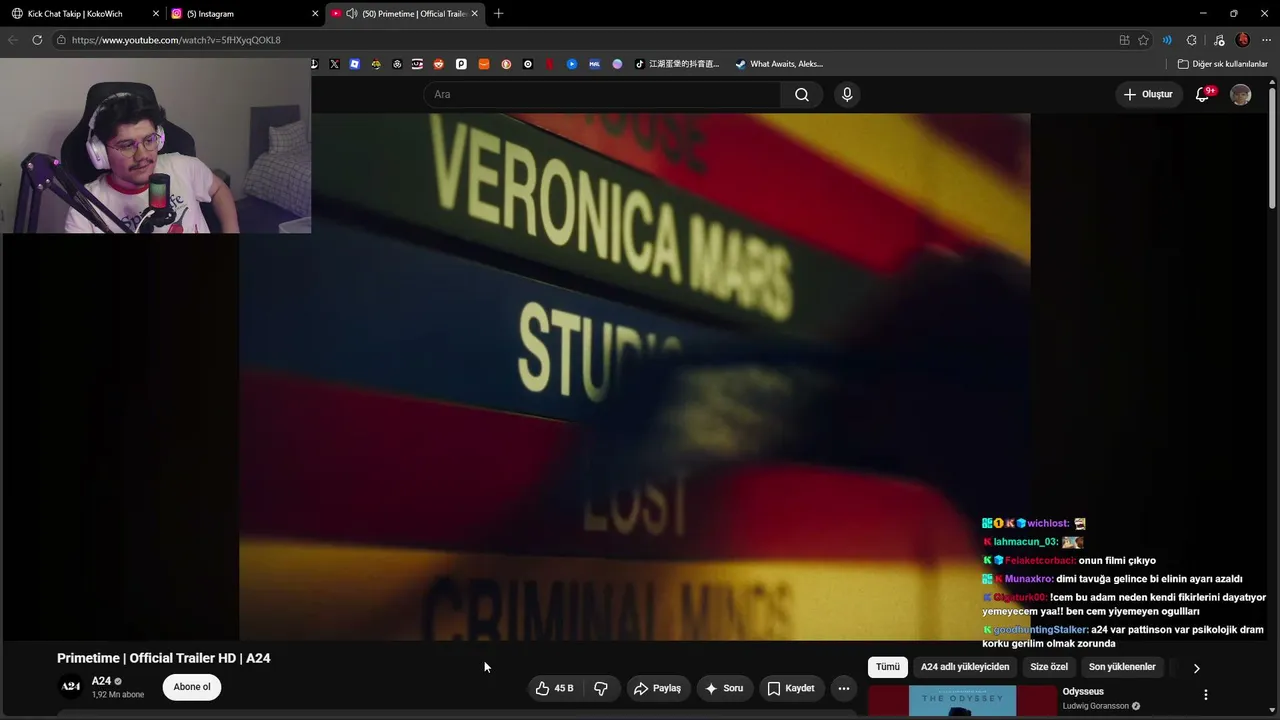Open the browser settings and more menu
The width and height of the screenshot is (1280, 720).
coord(1266,40)
